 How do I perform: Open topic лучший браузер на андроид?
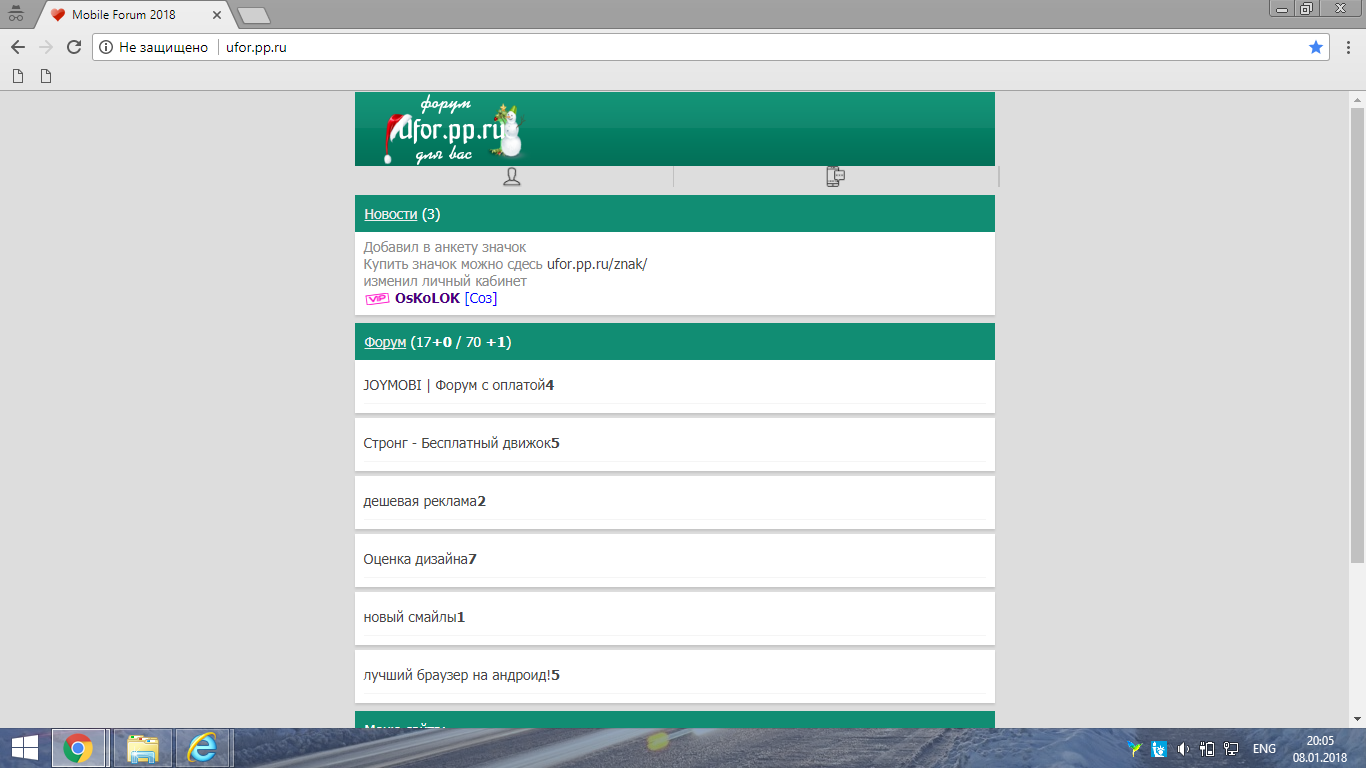pos(457,675)
